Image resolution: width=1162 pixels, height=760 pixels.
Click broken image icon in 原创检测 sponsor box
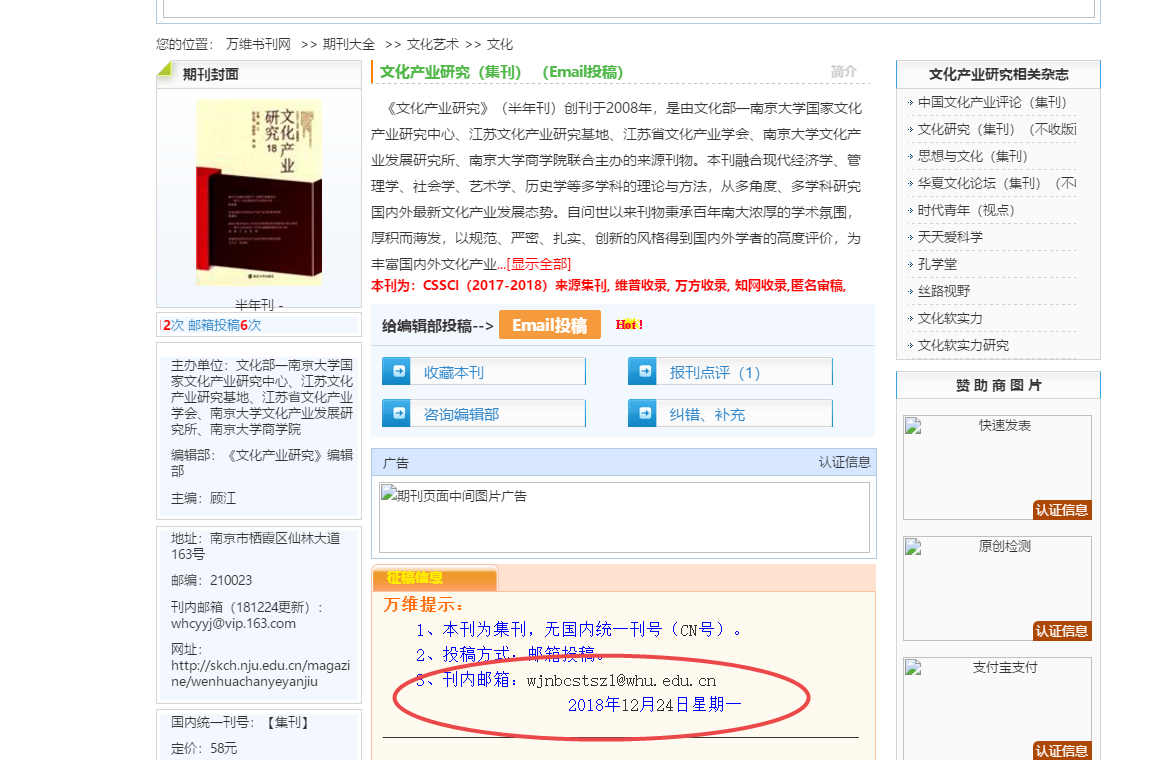[x=913, y=547]
